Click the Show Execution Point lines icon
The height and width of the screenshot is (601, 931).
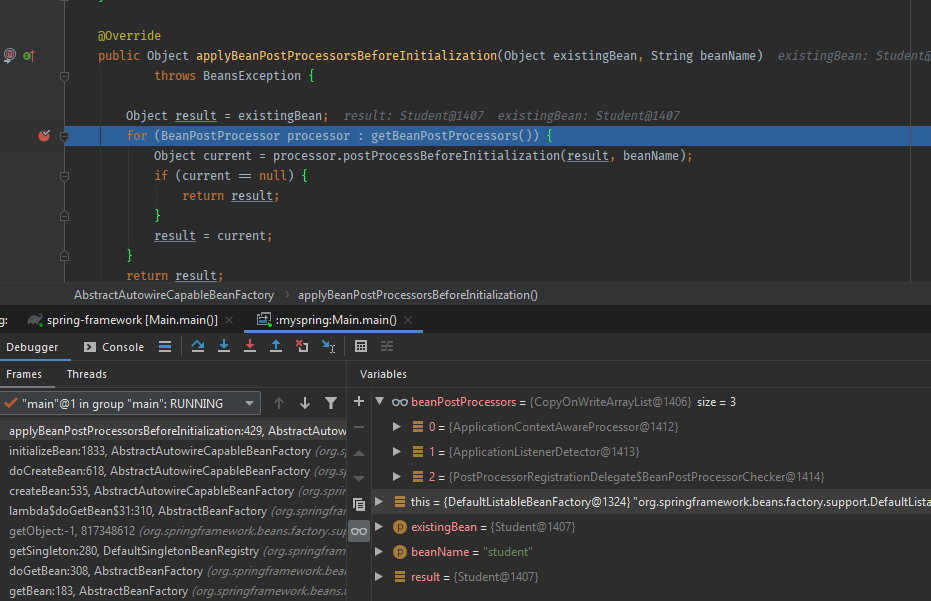click(x=165, y=346)
